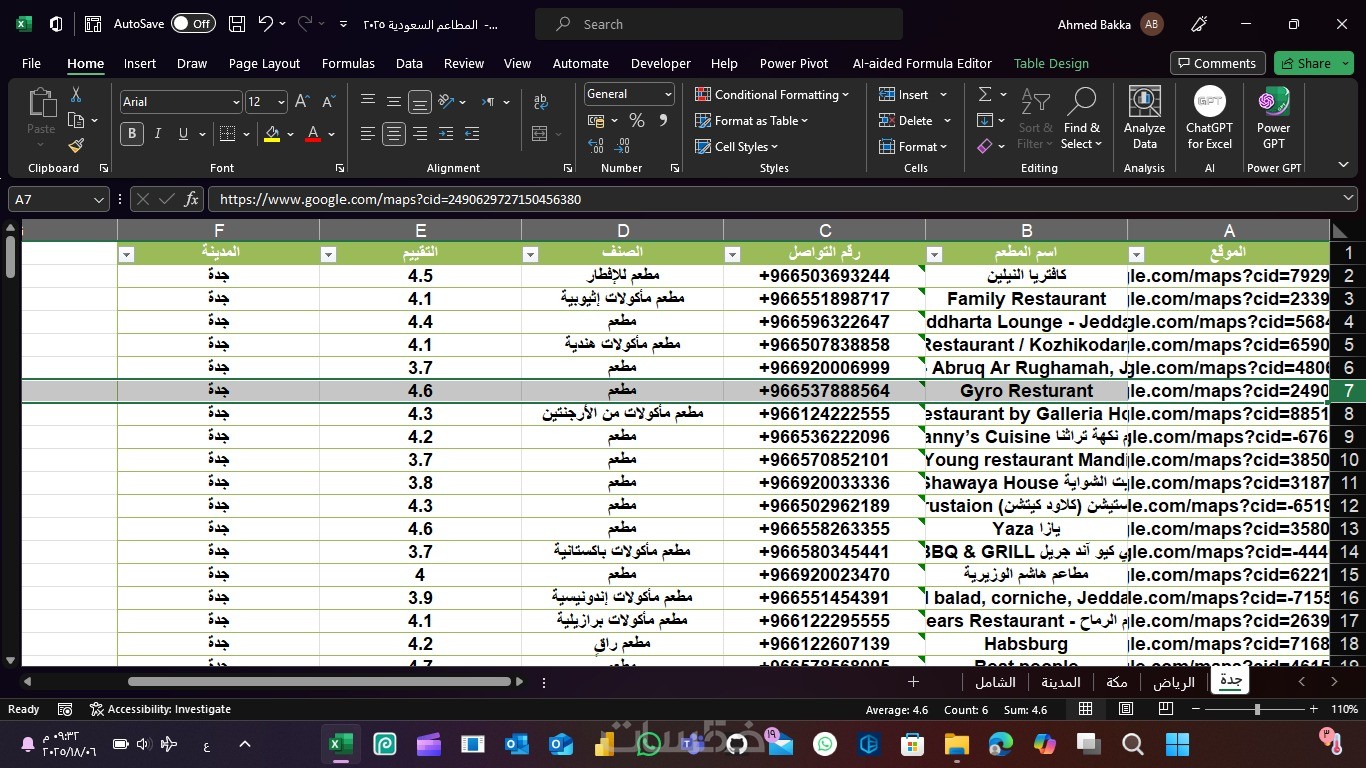Screen dimensions: 1366x768
Task: Open the Formulas ribbon tab
Action: click(x=348, y=63)
